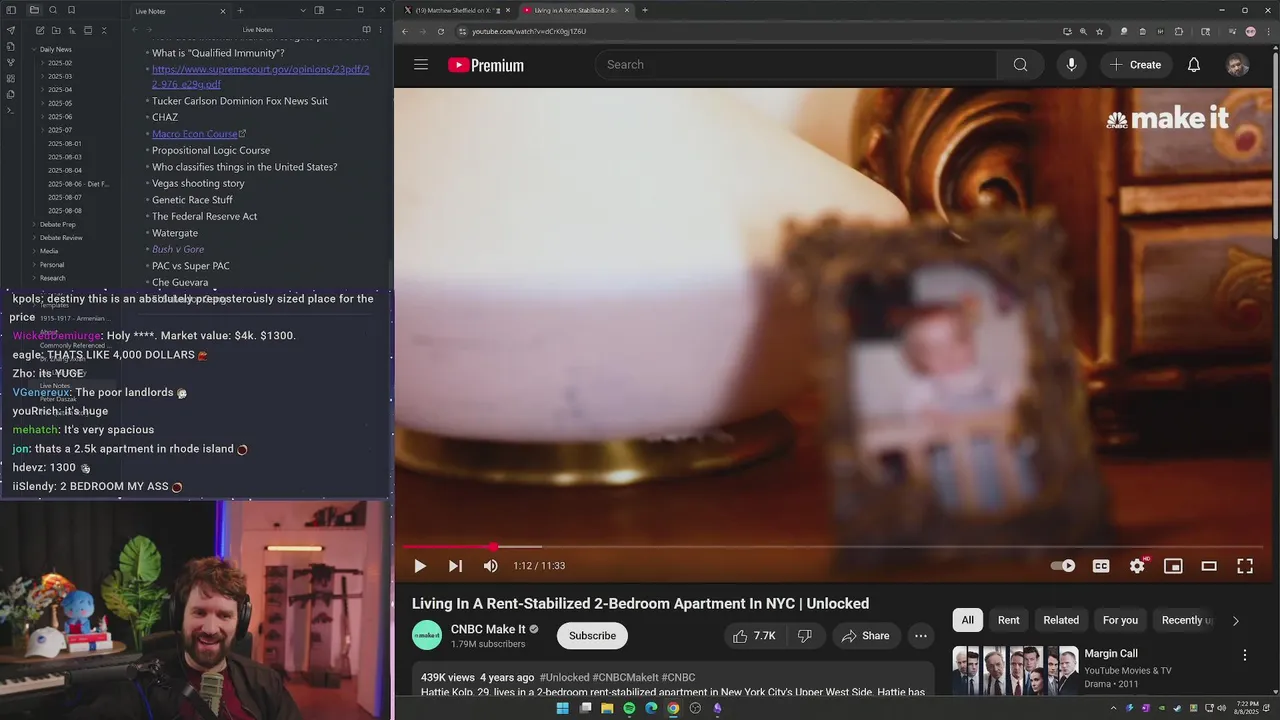Image resolution: width=1280 pixels, height=720 pixels.
Task: Expand the Research folder
Action: (34, 278)
